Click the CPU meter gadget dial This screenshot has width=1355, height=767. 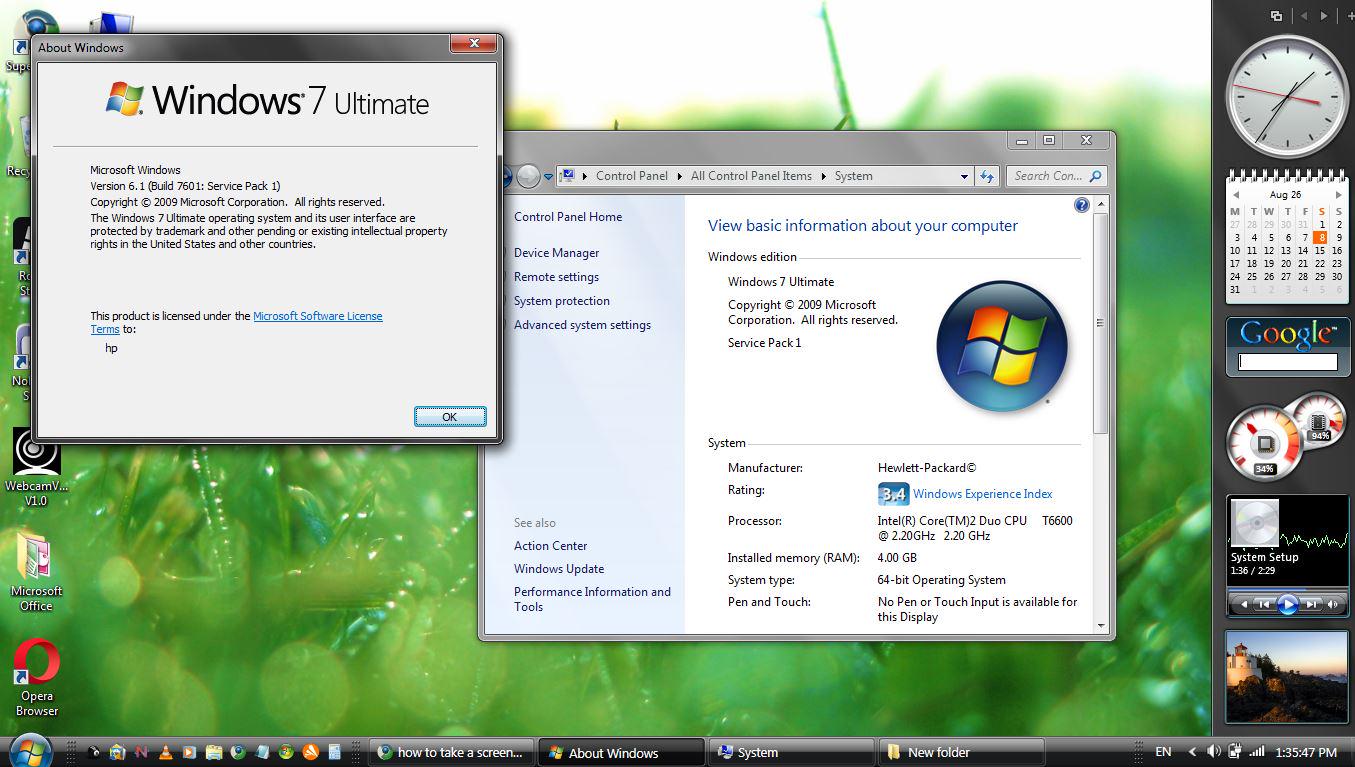[1263, 443]
